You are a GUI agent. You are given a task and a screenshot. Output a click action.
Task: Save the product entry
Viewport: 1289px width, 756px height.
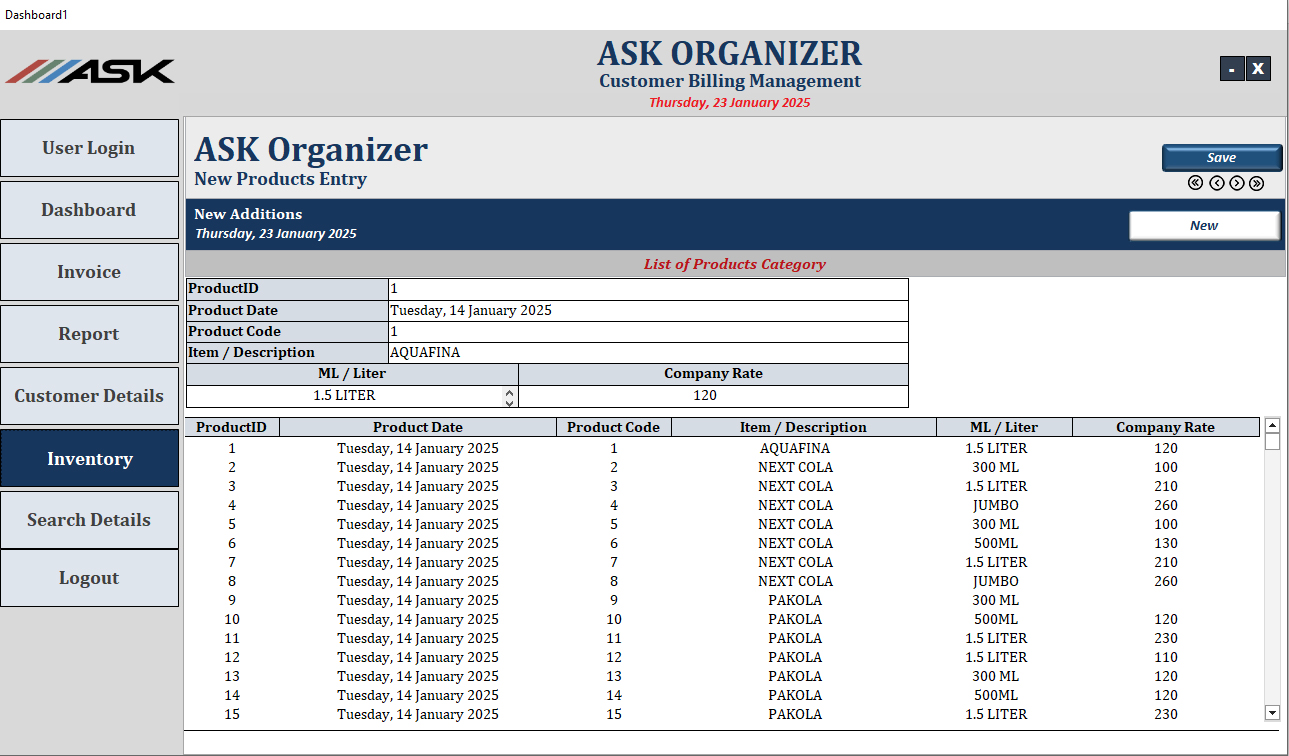1222,158
